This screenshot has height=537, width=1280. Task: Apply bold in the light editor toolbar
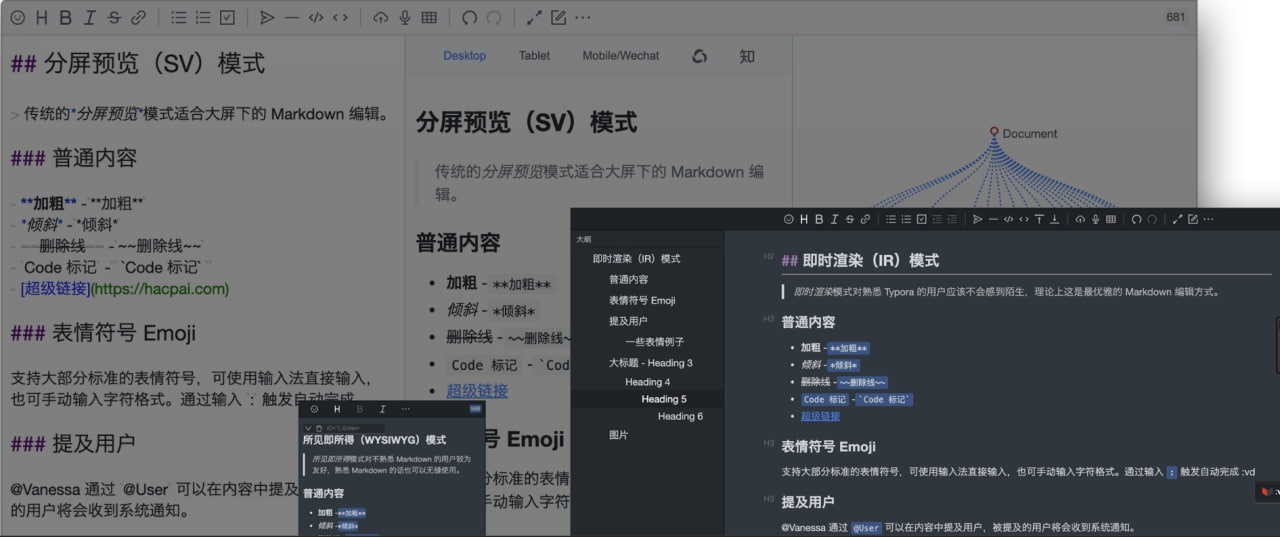point(65,18)
